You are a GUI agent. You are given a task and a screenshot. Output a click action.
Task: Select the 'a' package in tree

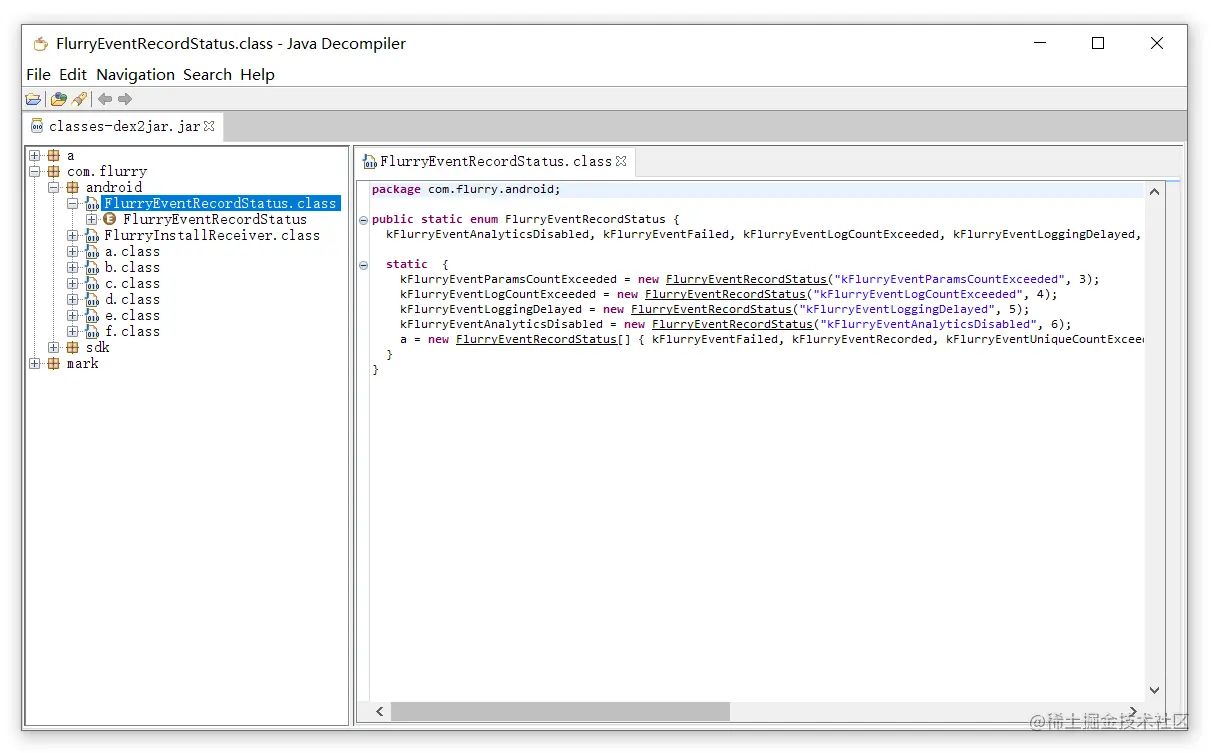pos(71,156)
